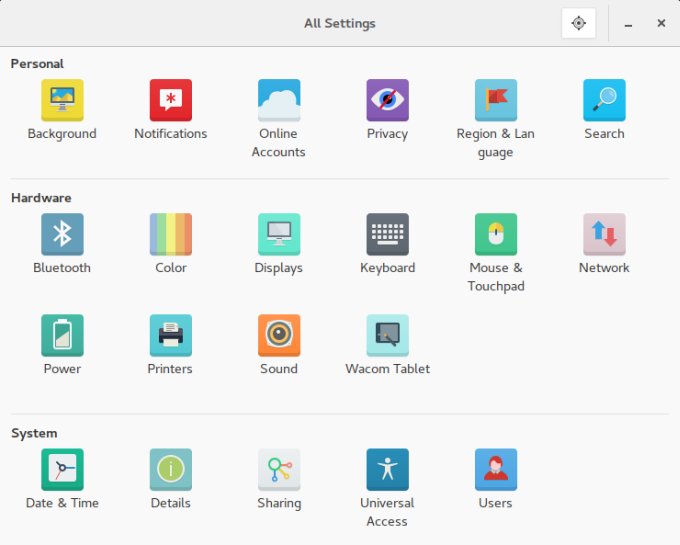Open the Region & Language flag icon
The image size is (680, 545).
[x=496, y=100]
